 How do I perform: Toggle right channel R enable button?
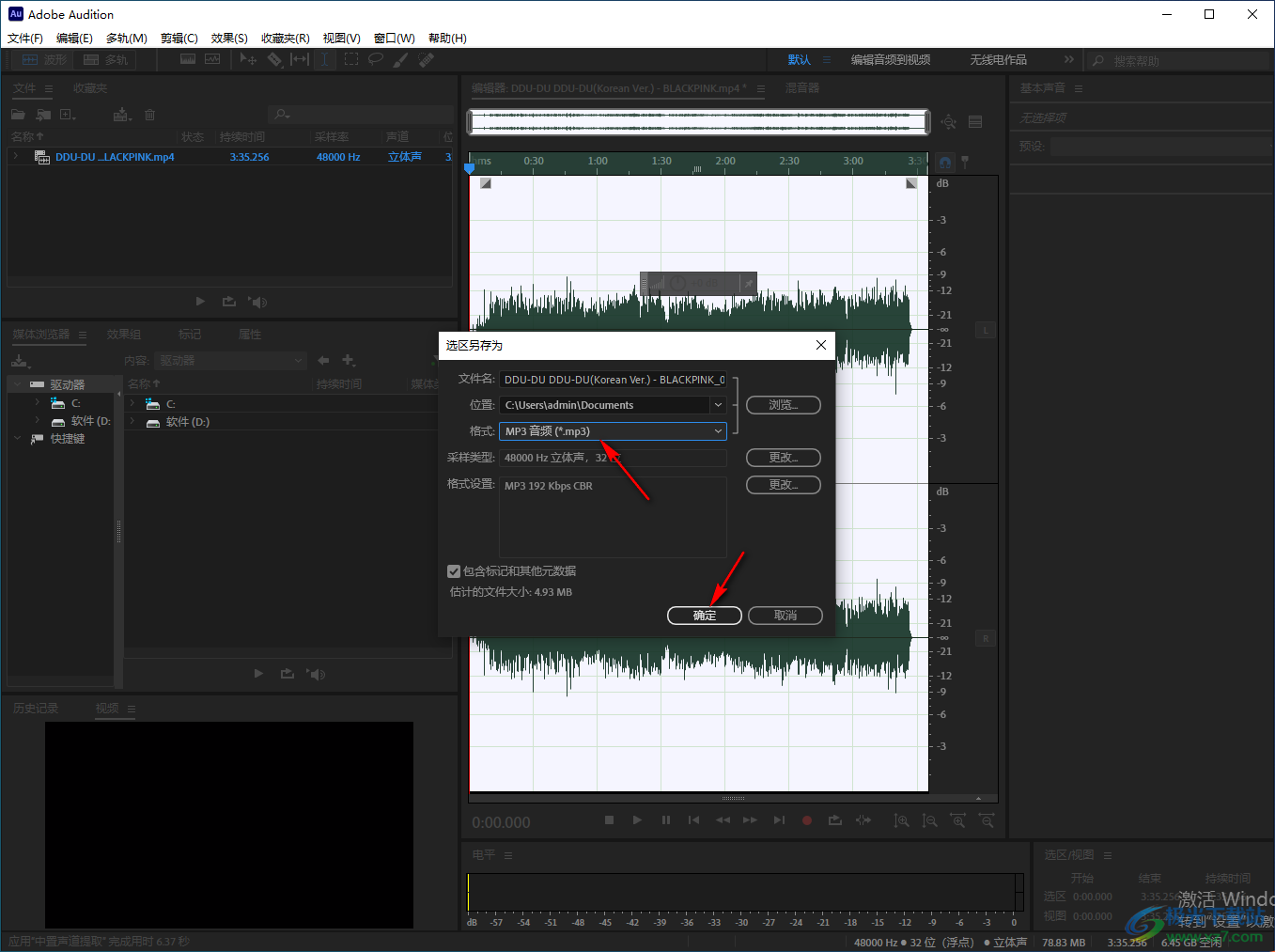[x=985, y=638]
